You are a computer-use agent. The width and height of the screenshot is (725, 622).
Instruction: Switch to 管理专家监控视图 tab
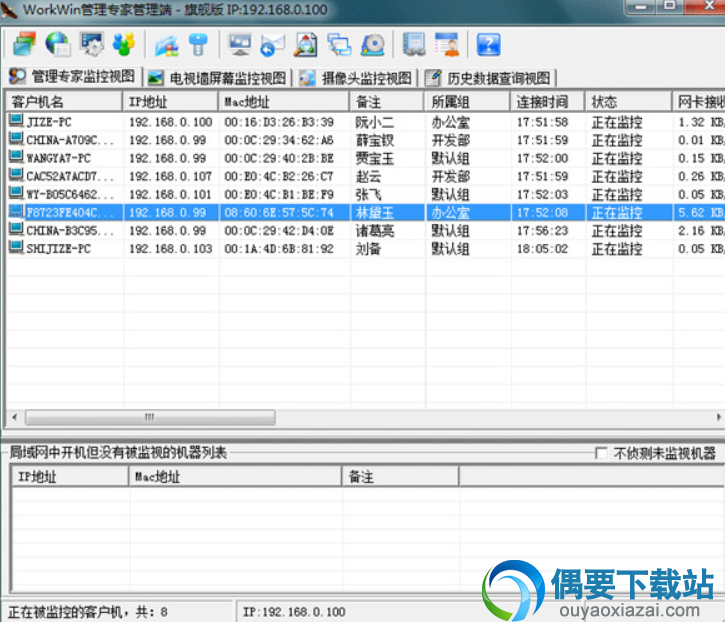(x=73, y=76)
